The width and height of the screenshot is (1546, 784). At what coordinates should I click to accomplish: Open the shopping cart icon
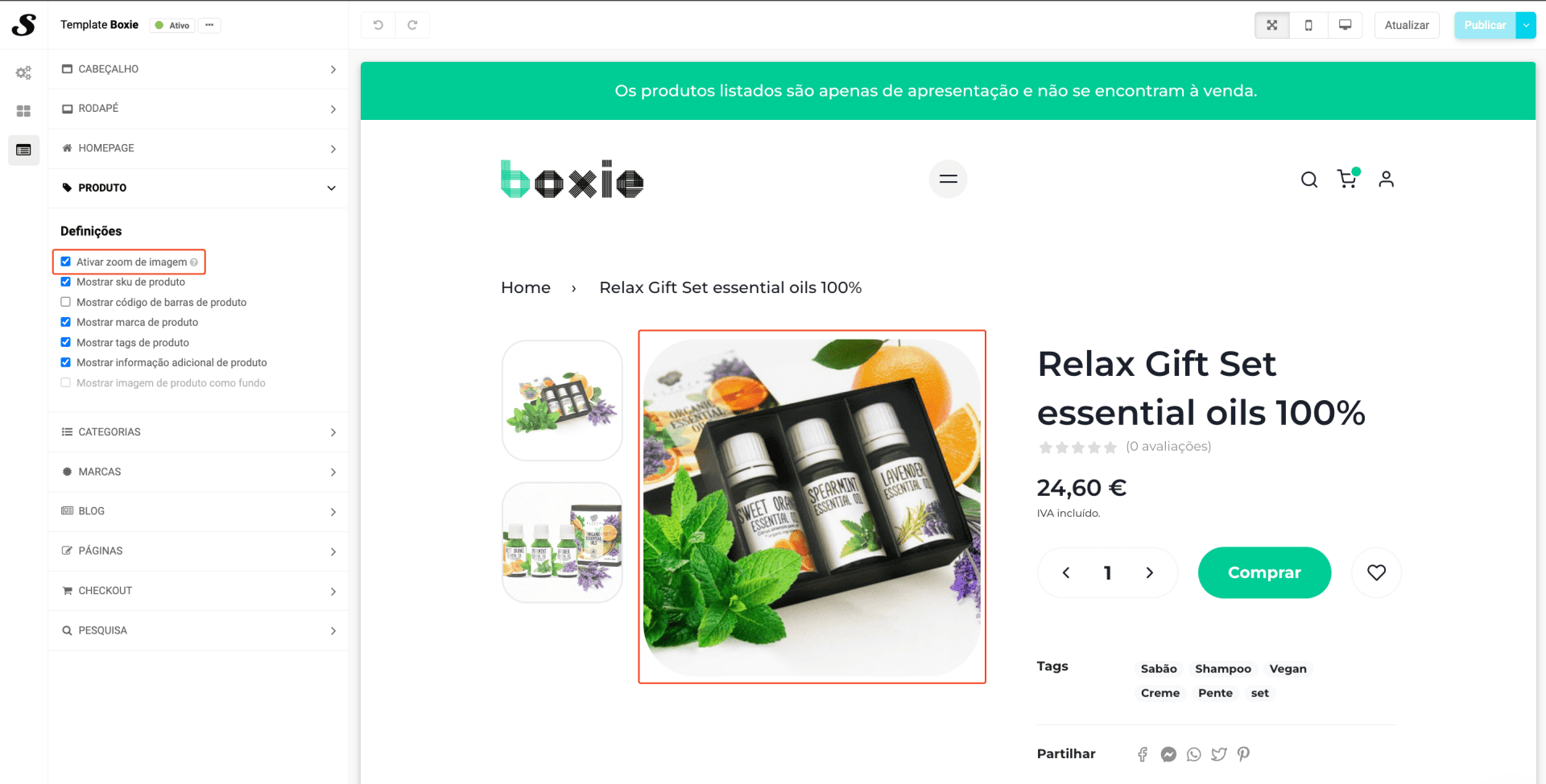(x=1347, y=179)
